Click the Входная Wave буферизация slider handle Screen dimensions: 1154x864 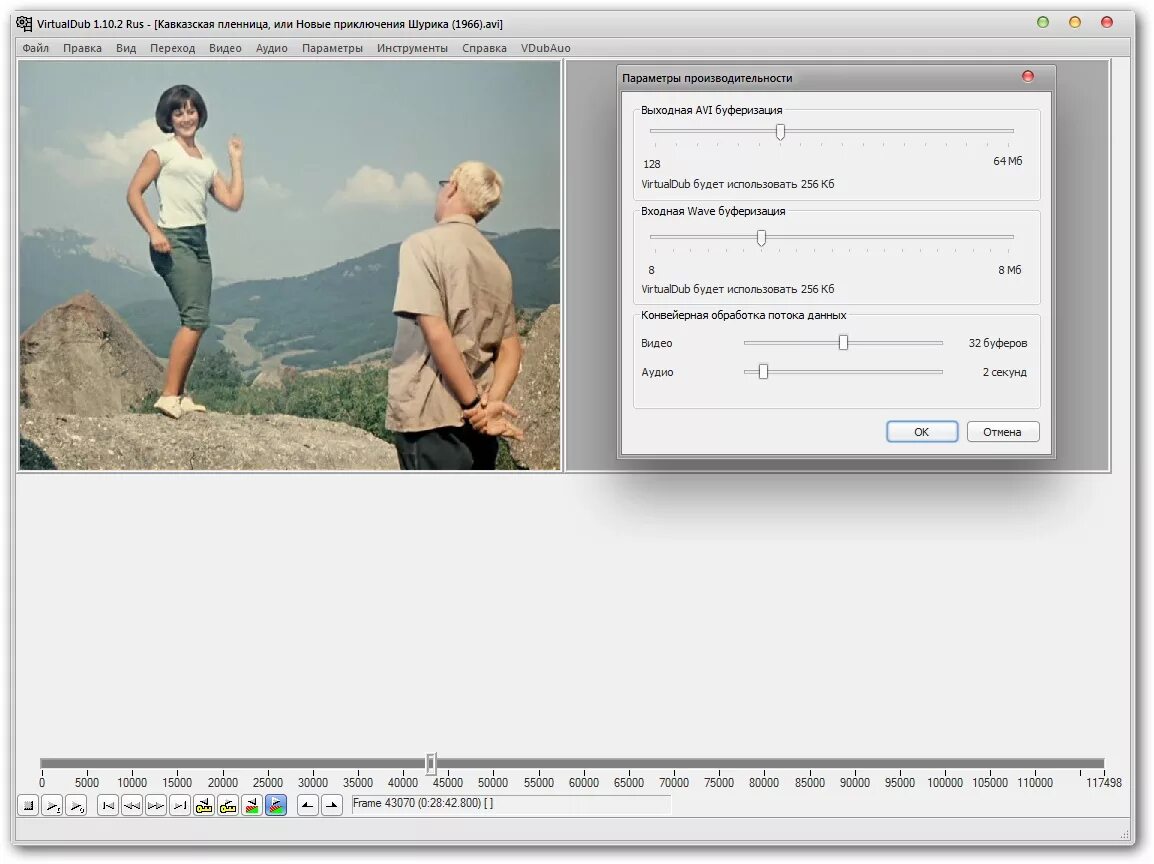761,238
